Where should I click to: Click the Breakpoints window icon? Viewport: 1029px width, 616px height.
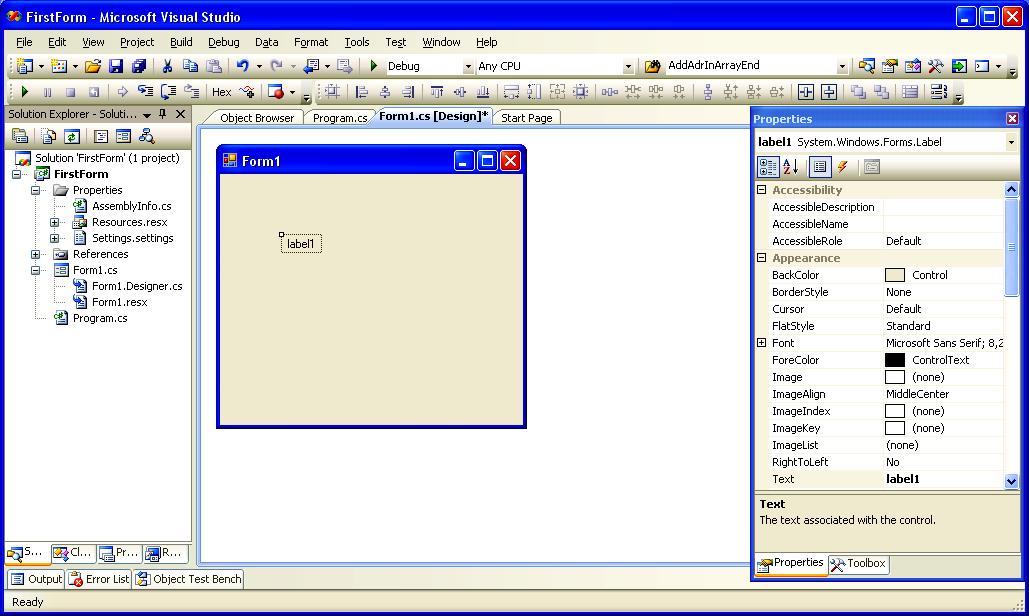pyautogui.click(x=276, y=92)
